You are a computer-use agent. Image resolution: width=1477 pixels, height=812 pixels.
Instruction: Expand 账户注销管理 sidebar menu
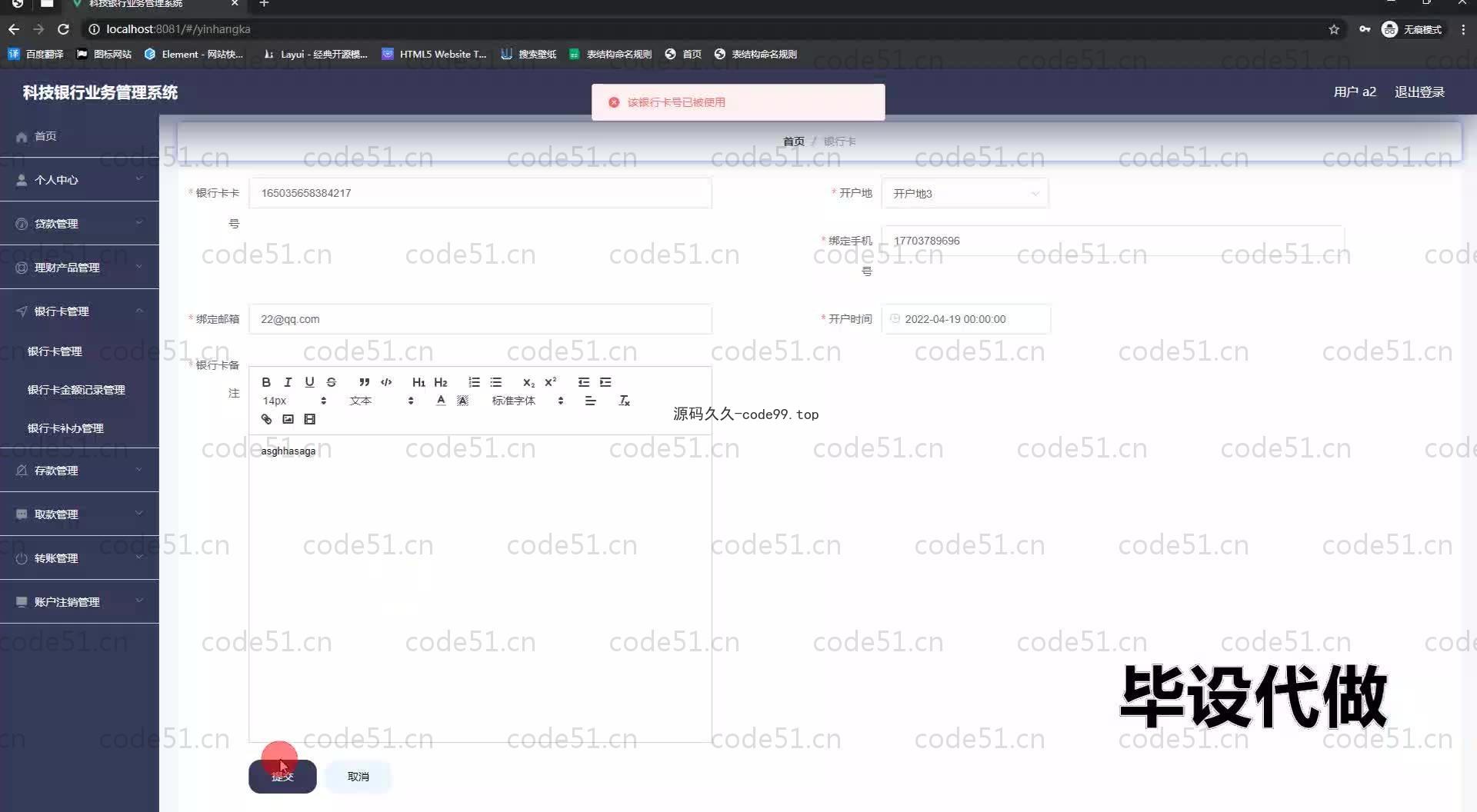click(79, 602)
